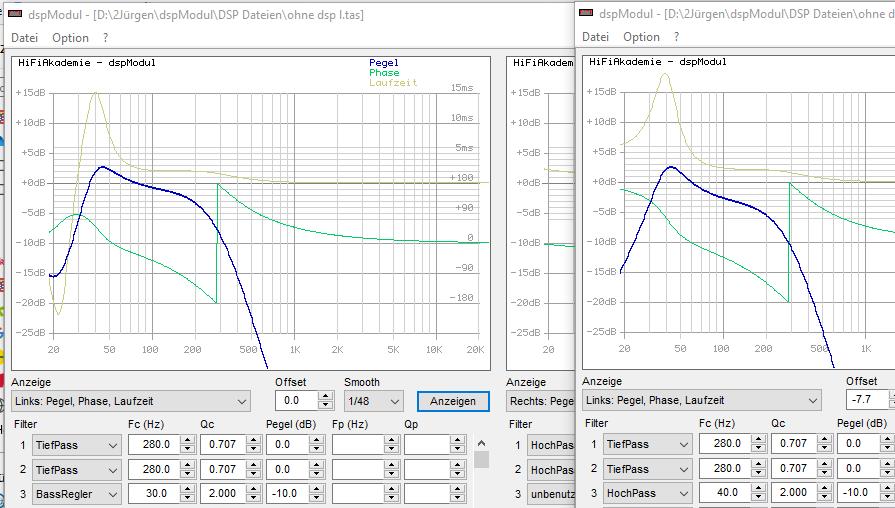Image resolution: width=895 pixels, height=508 pixels.
Task: Open the ? help menu in the ohne dsp l.tas window
Action: point(106,38)
